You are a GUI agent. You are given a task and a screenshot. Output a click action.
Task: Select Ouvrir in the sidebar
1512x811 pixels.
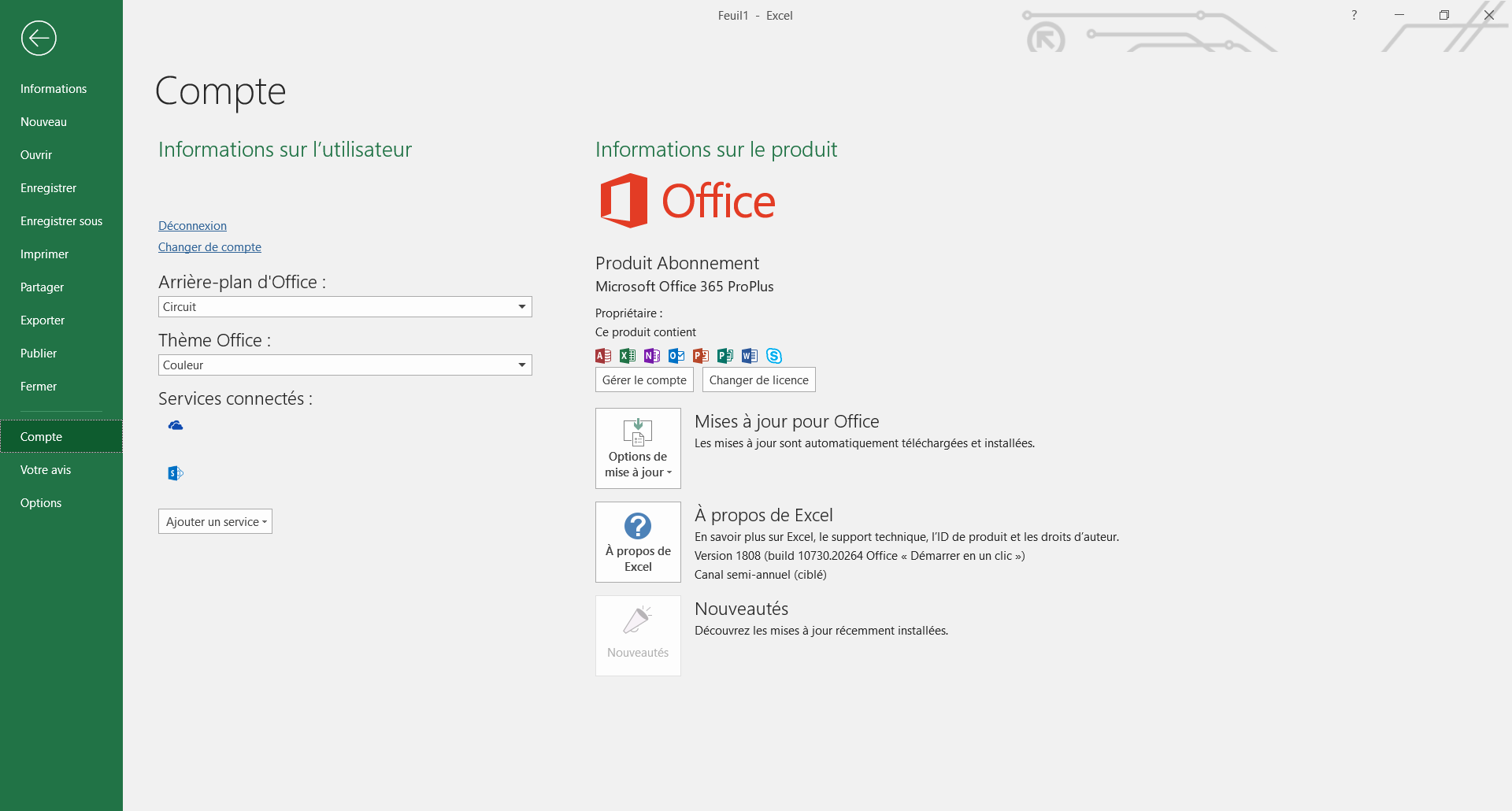(61, 155)
